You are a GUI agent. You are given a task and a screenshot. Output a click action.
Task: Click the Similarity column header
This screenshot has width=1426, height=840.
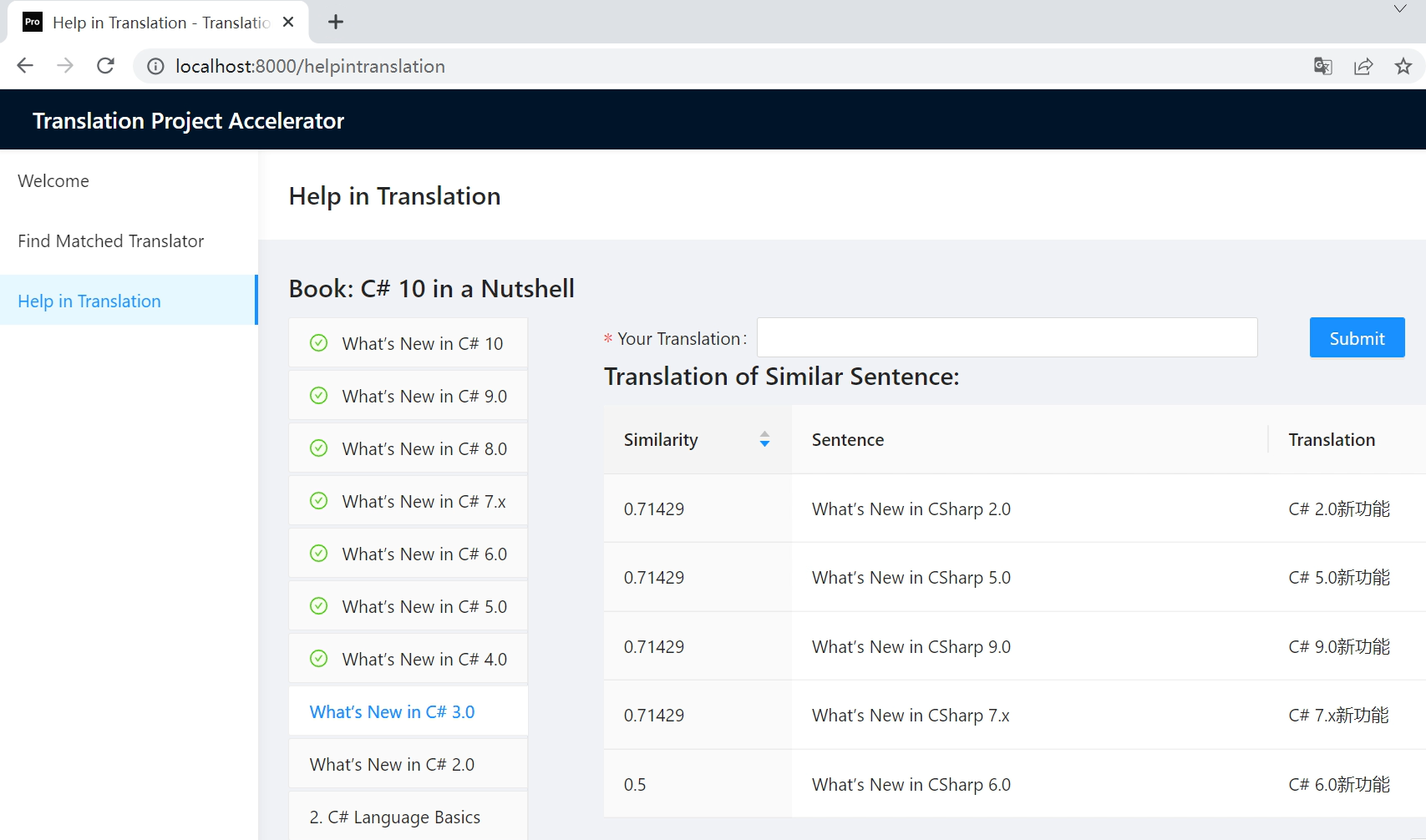pos(698,439)
